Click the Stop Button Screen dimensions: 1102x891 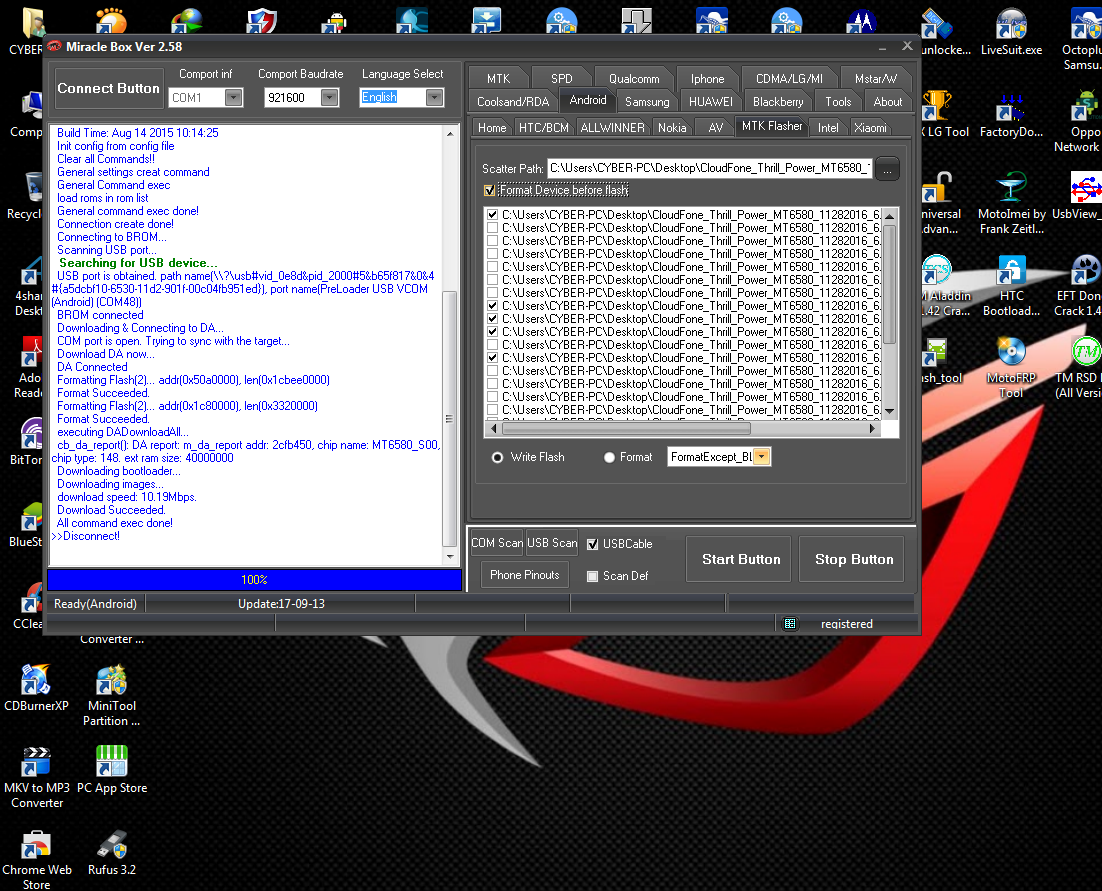[x=852, y=559]
